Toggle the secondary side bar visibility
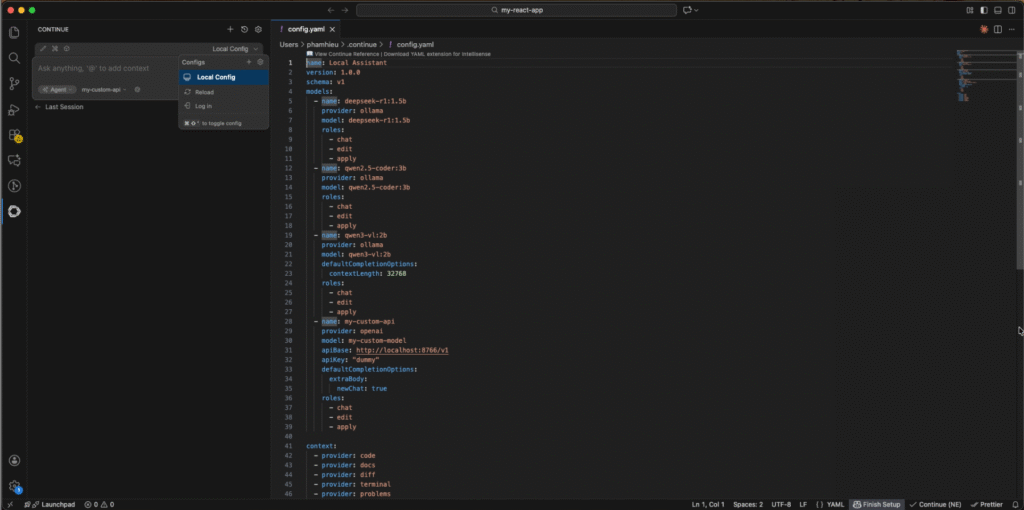 click(x=1010, y=10)
